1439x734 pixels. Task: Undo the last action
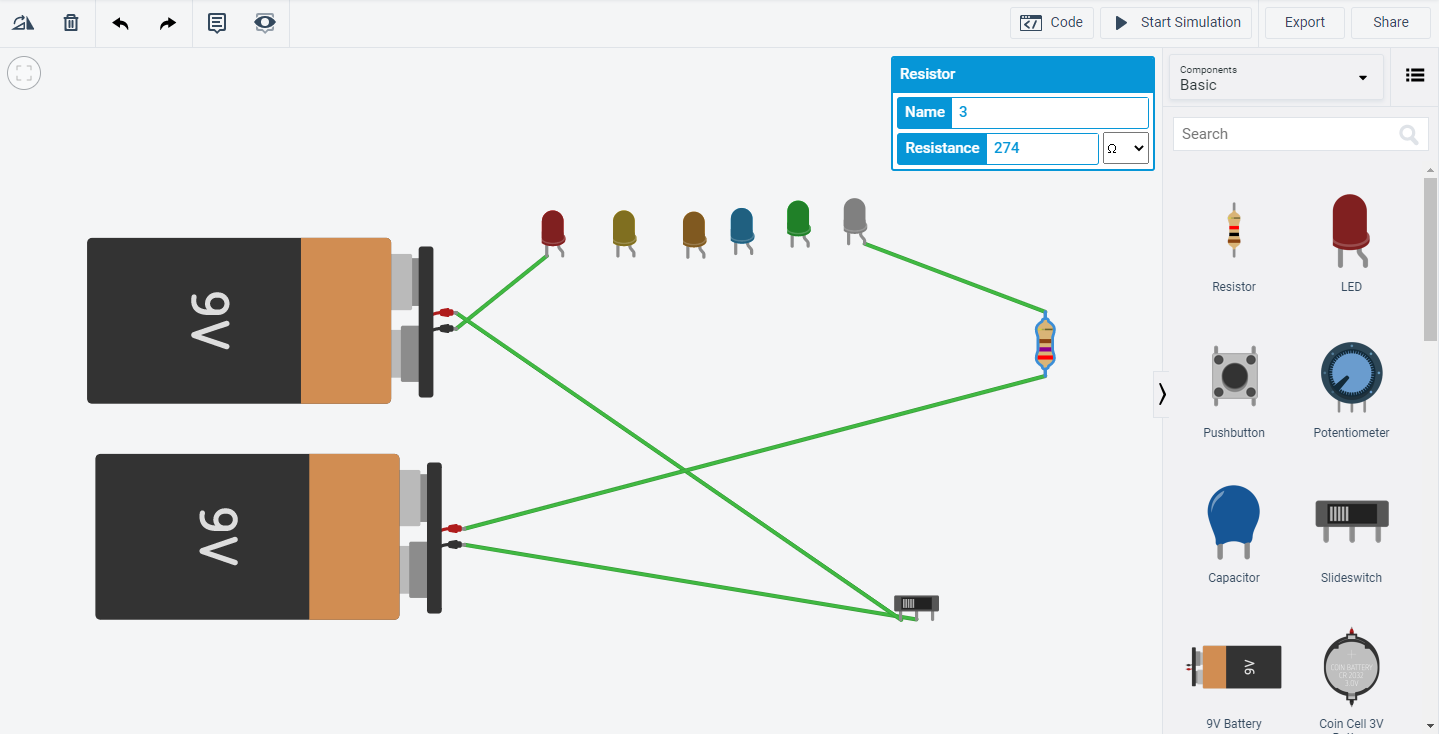click(x=120, y=22)
